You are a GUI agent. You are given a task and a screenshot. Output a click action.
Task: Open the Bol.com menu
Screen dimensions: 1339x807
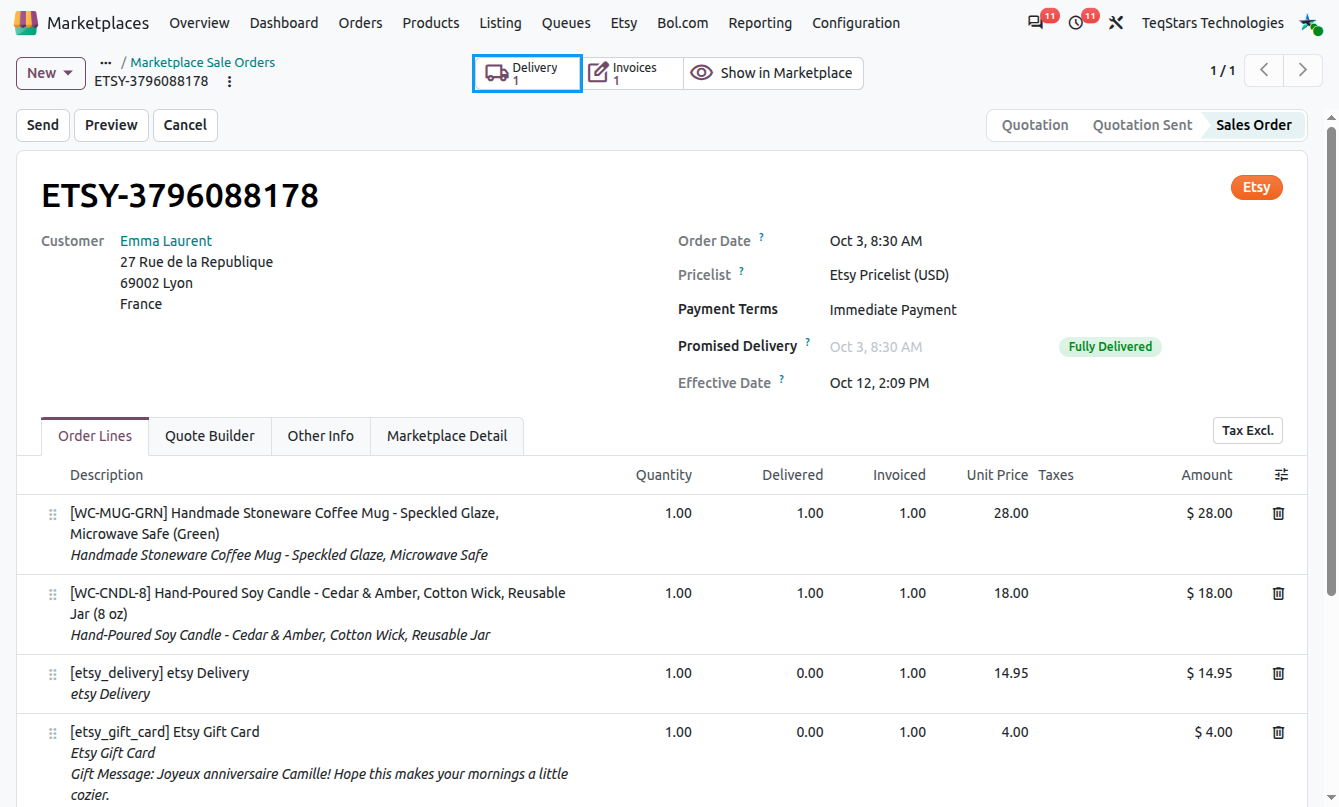click(x=683, y=22)
